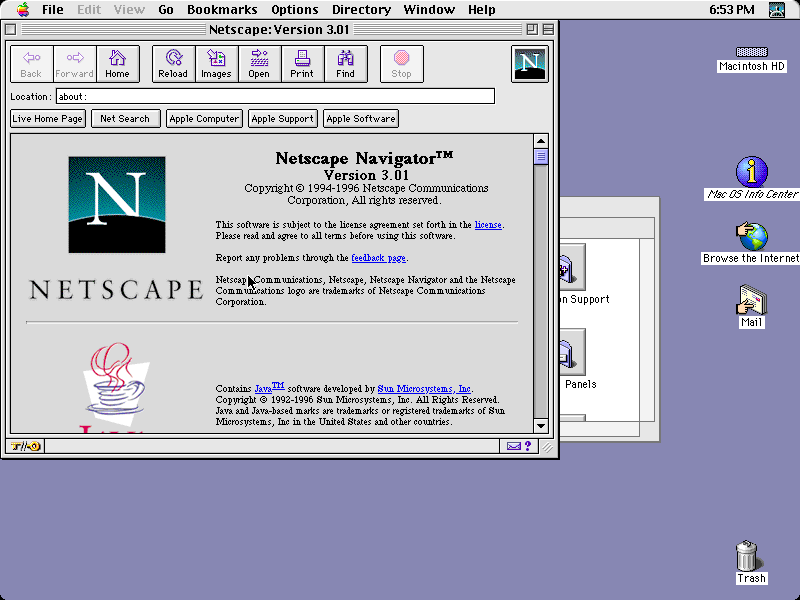Viewport: 800px width, 600px height.
Task: Reload the current page
Action: pos(173,64)
